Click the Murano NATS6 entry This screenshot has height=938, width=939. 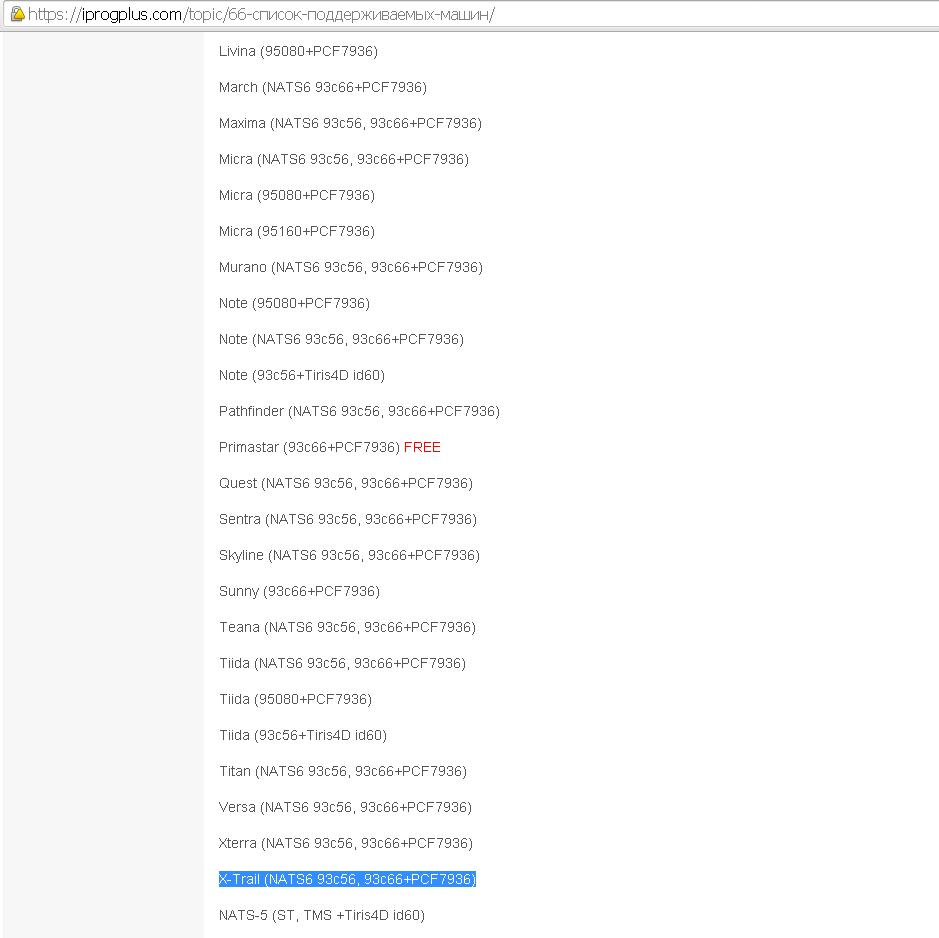(351, 267)
